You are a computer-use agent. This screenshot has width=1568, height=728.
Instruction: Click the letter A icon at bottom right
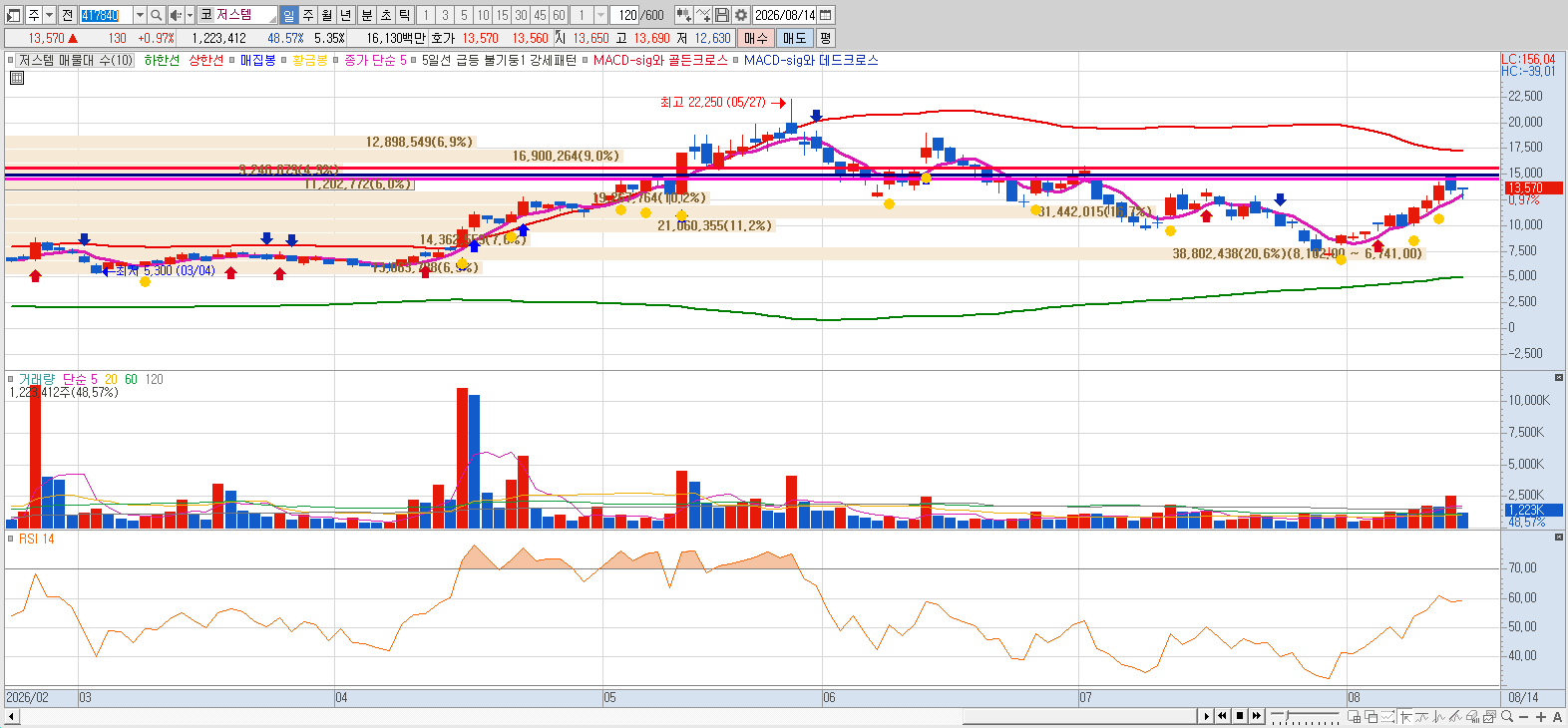(x=1557, y=716)
